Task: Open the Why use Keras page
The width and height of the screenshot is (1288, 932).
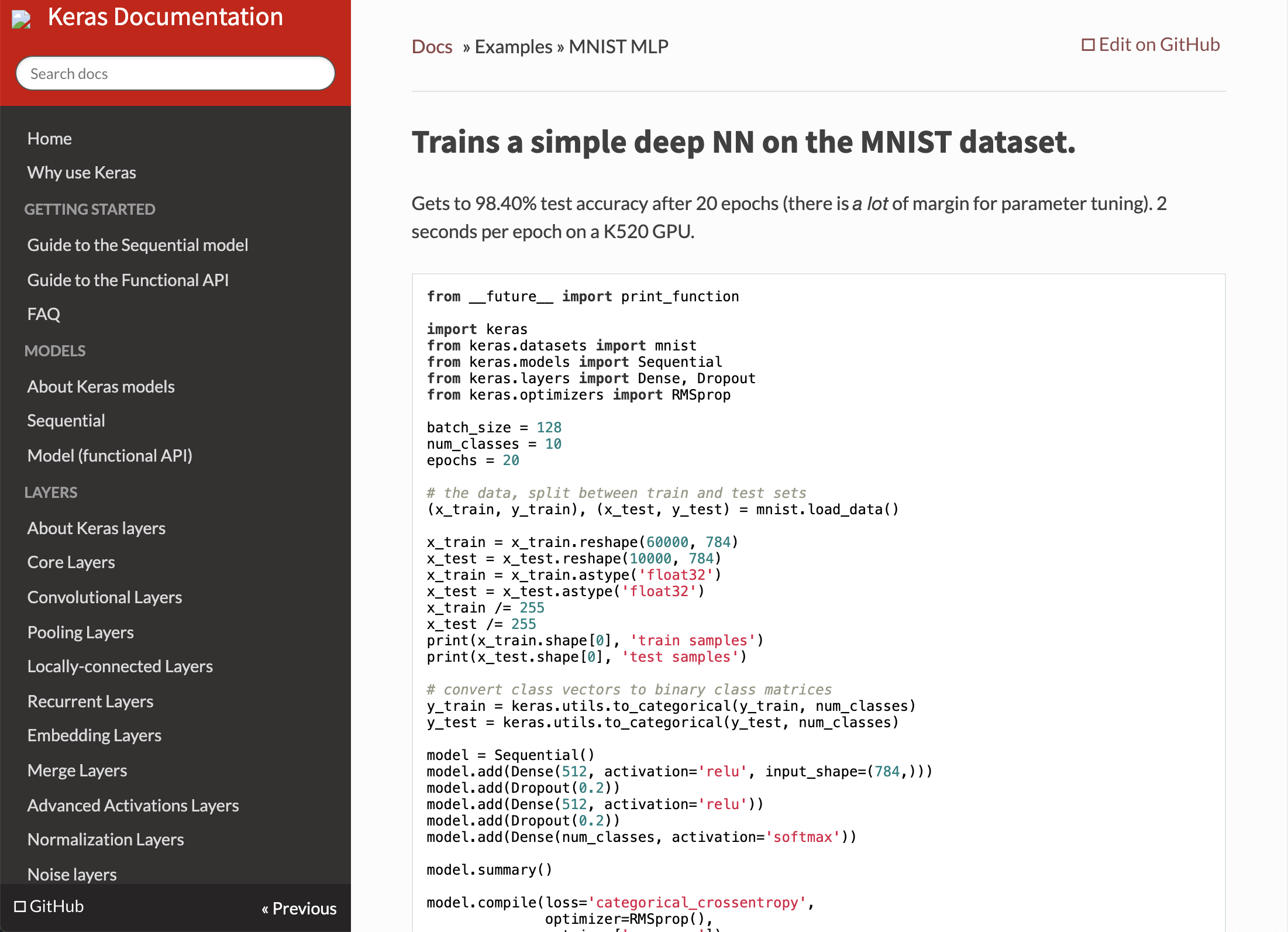Action: pos(81,172)
